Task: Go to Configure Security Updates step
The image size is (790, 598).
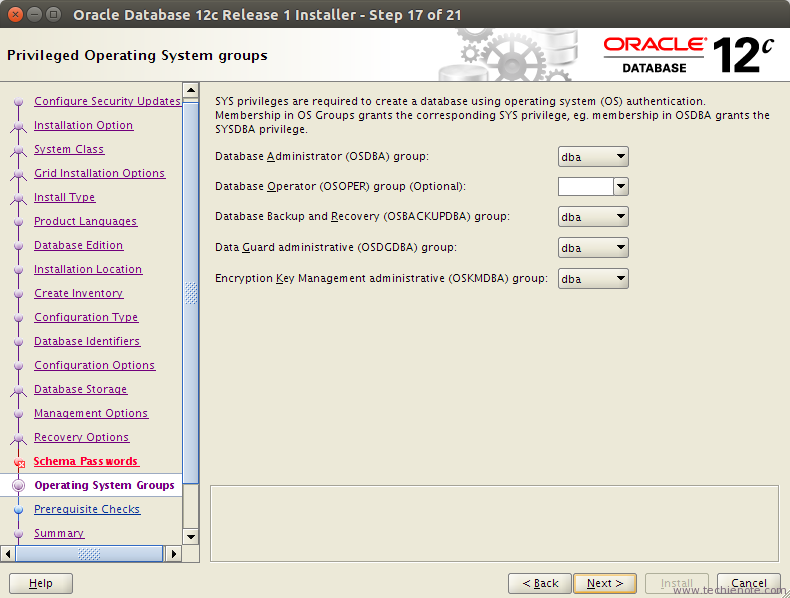Action: [x=107, y=101]
